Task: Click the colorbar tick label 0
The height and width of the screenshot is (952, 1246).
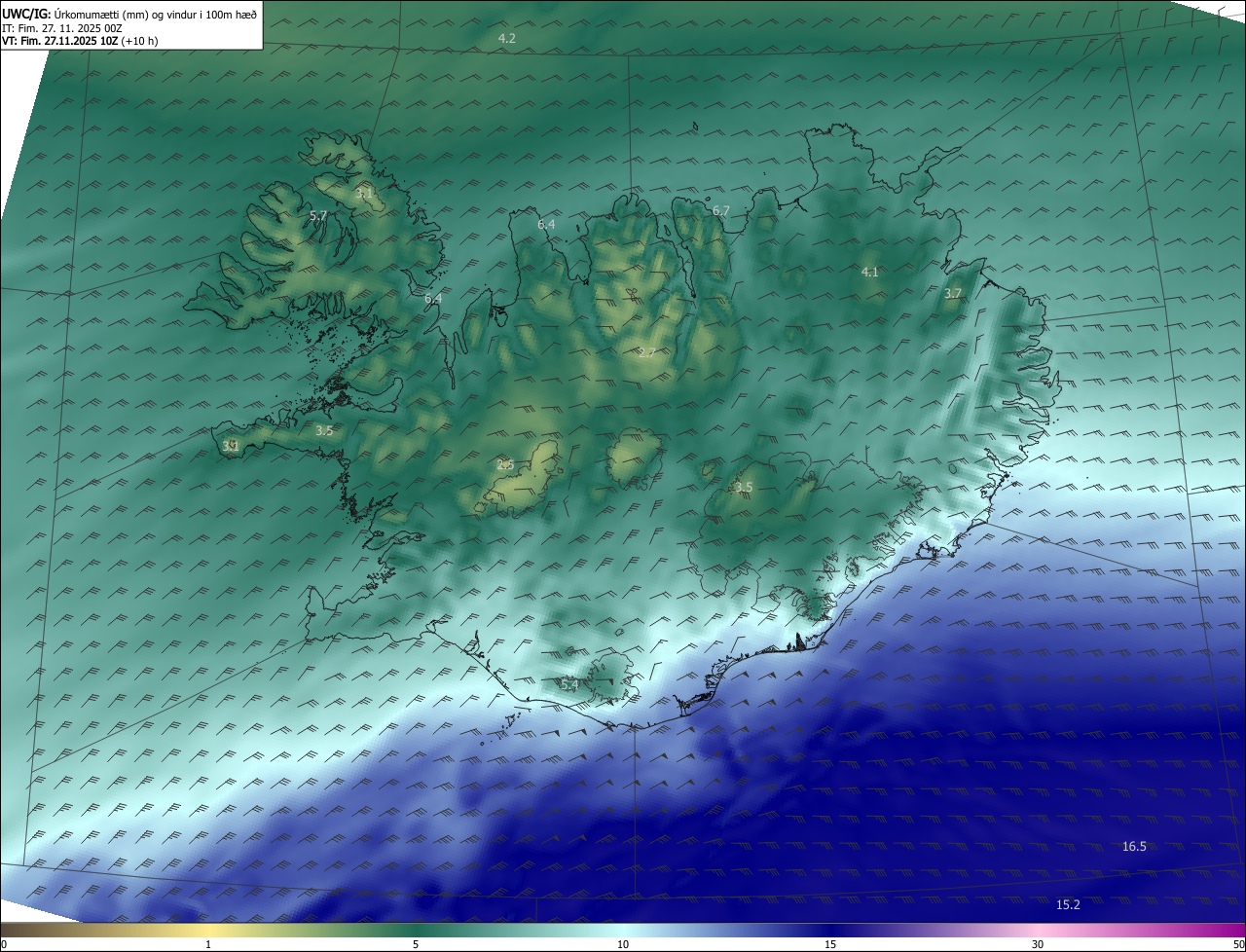Action: [x=4, y=944]
